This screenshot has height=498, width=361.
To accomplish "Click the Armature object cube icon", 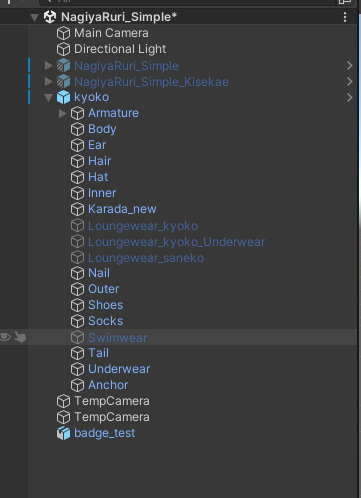I will pos(77,113).
